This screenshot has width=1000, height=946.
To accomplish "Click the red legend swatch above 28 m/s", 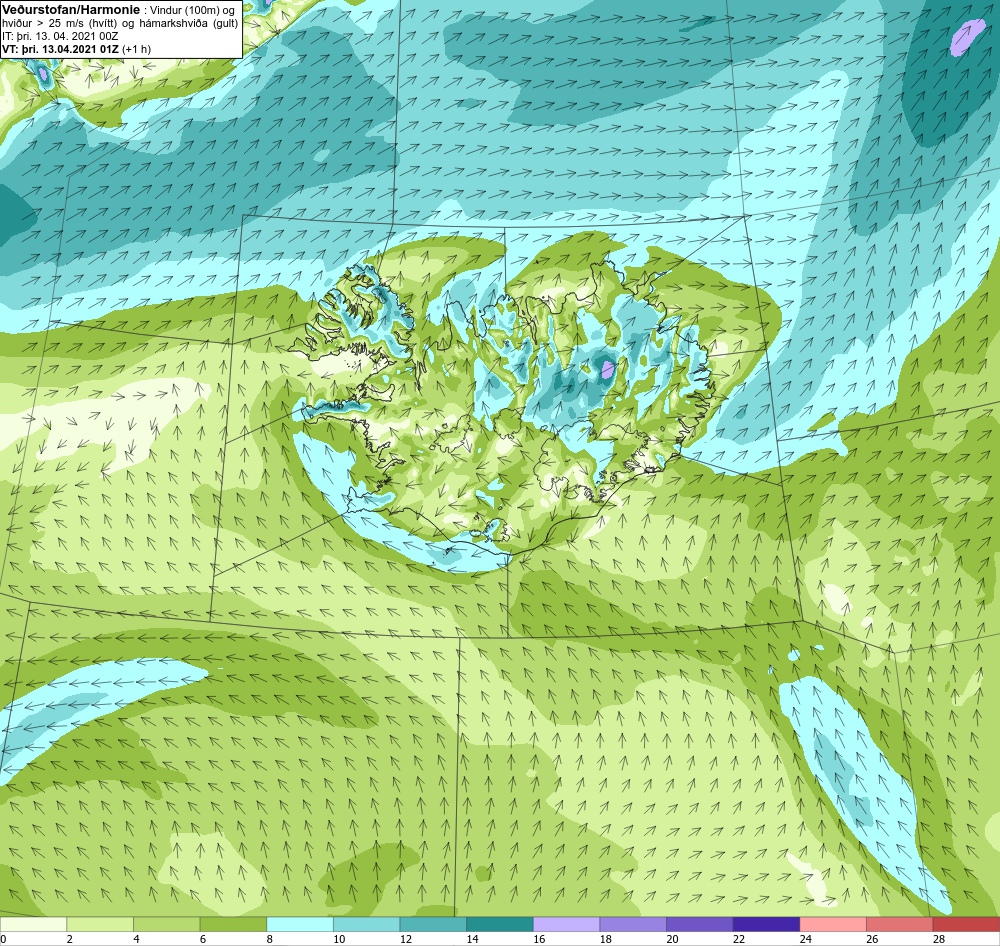I will tap(966, 924).
